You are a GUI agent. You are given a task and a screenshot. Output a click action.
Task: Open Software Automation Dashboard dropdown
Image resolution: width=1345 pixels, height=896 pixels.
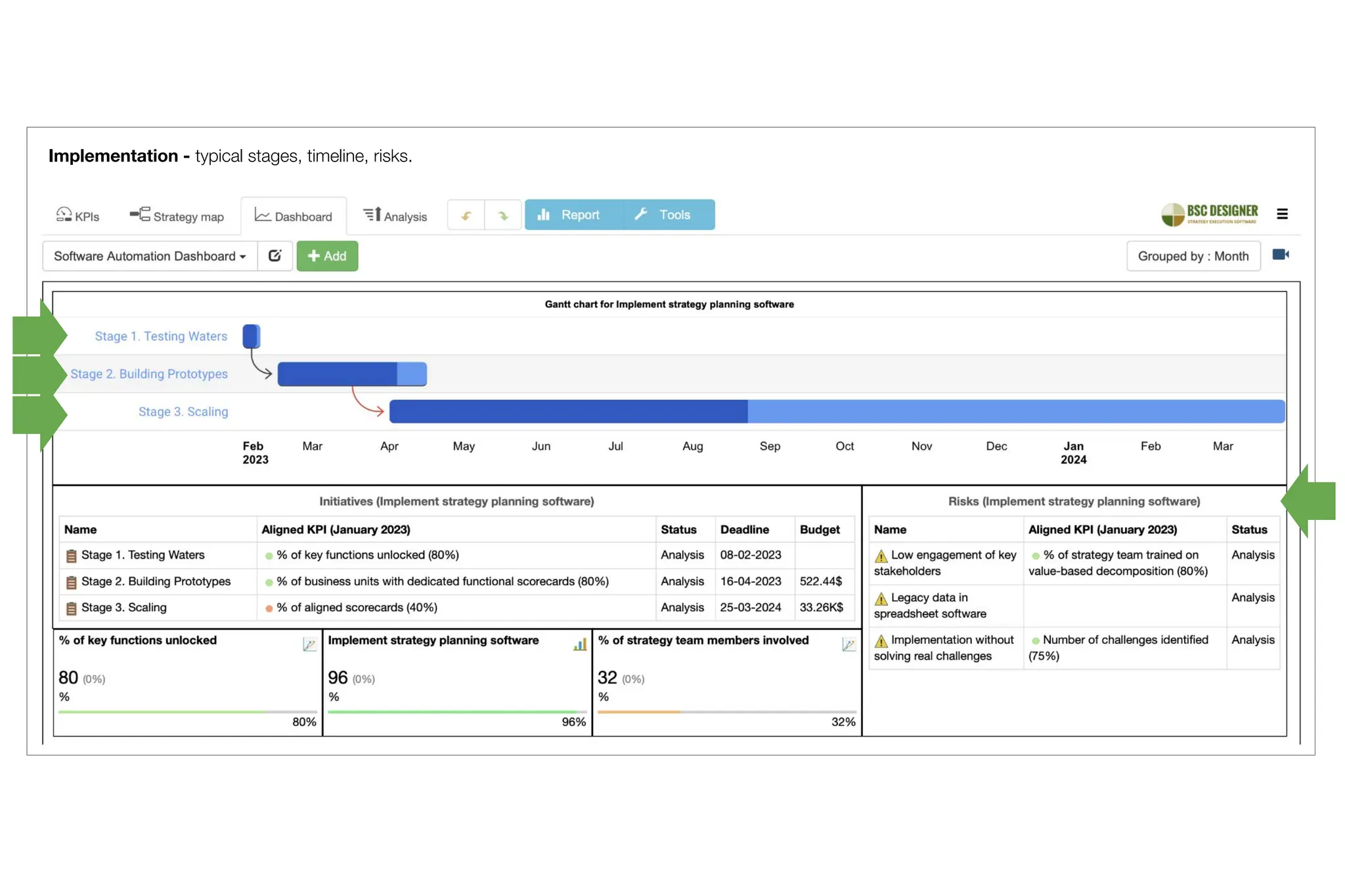point(150,256)
